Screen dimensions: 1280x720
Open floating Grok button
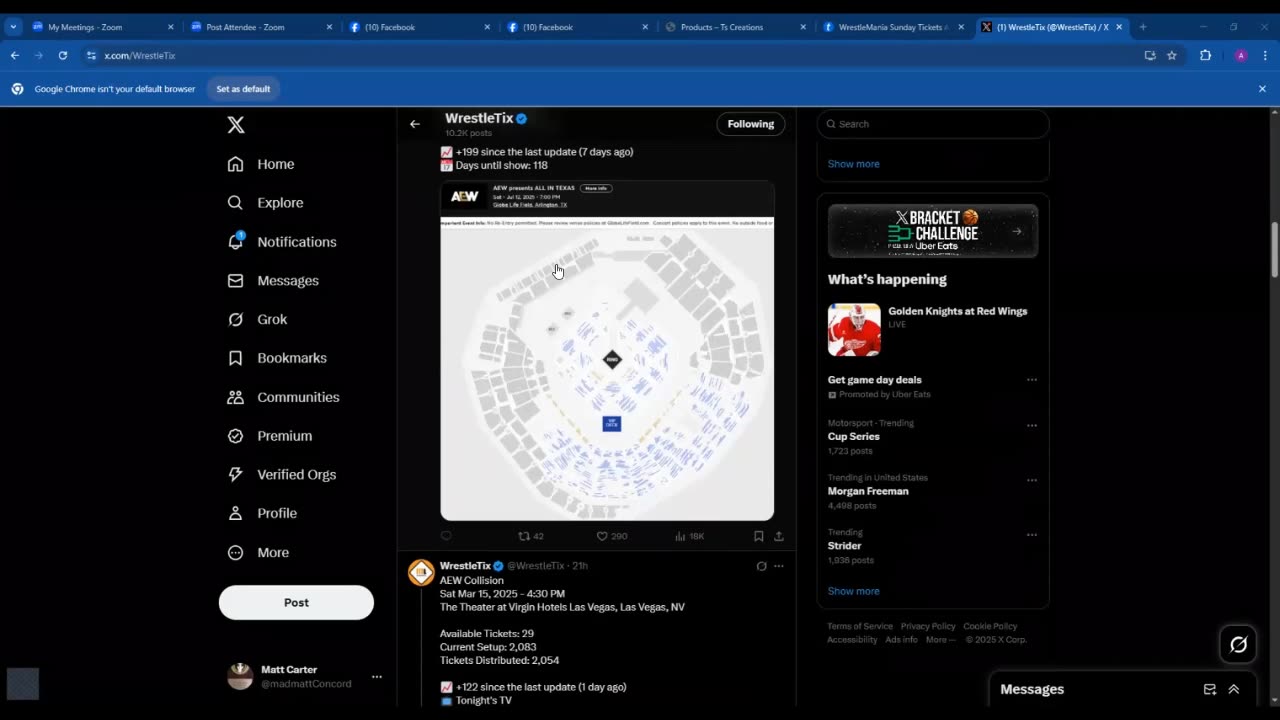pyautogui.click(x=1238, y=645)
